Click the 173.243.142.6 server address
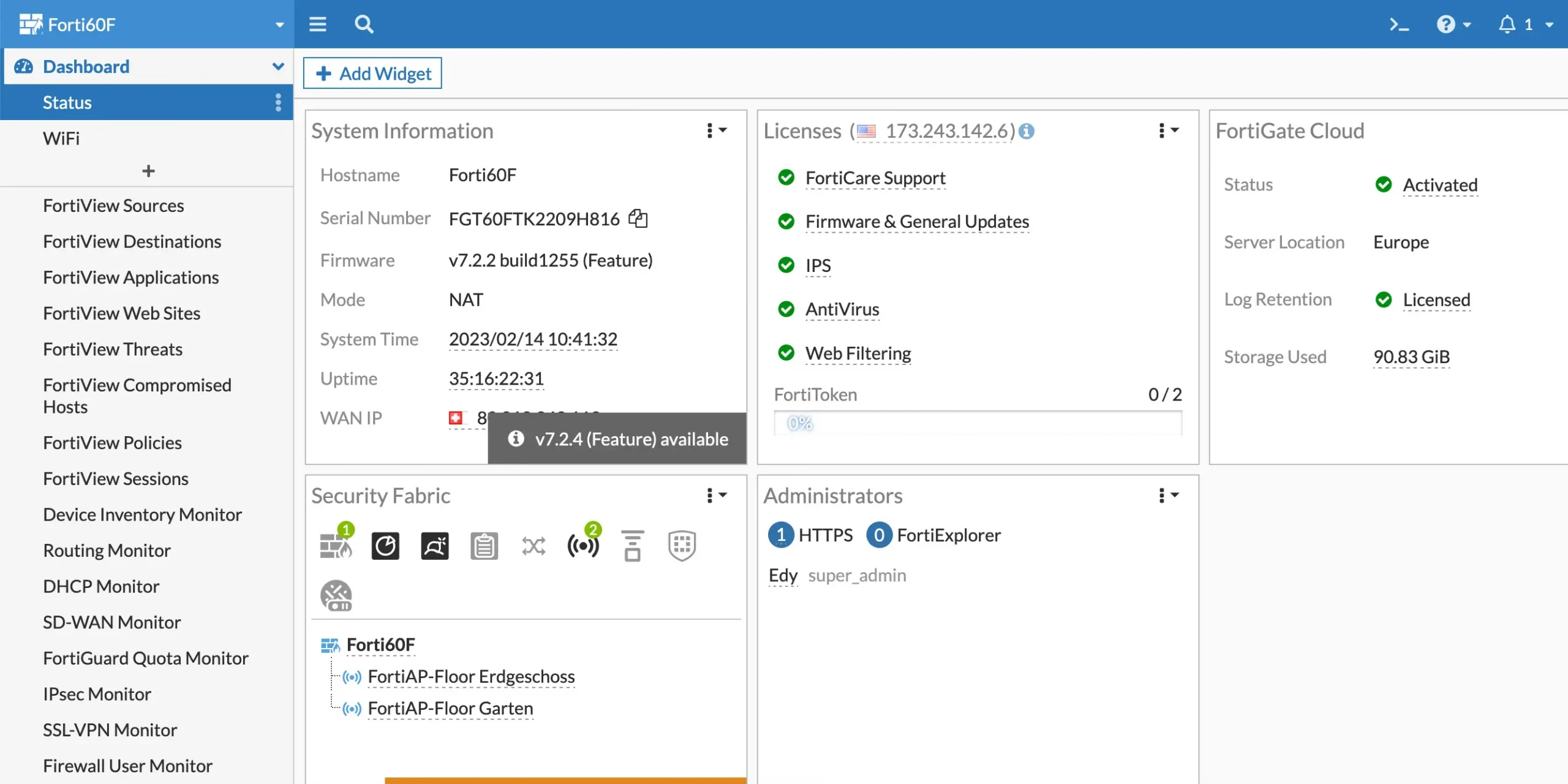 (947, 131)
